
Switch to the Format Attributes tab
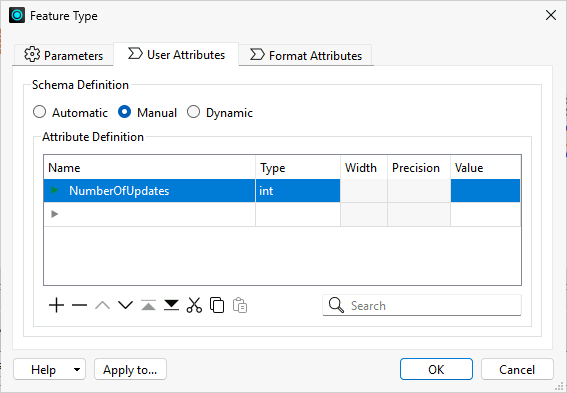(x=306, y=55)
